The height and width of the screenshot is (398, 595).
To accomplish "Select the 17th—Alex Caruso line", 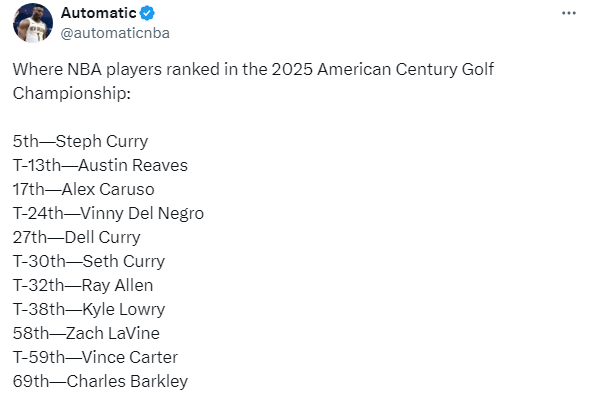I will [x=83, y=189].
